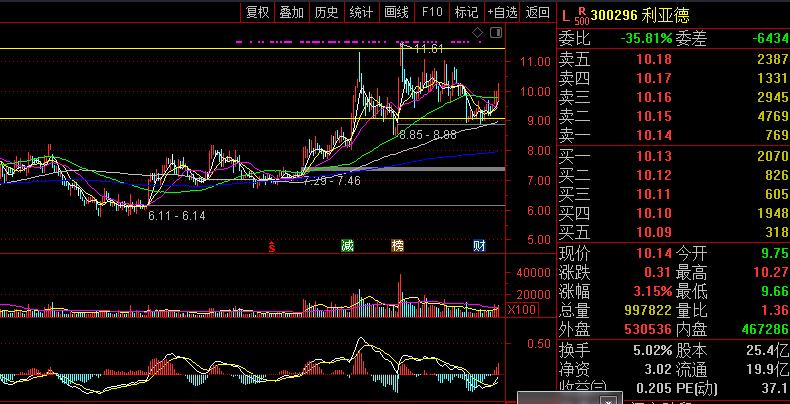
Task: Open the 叠加 overlay menu
Action: tap(292, 12)
